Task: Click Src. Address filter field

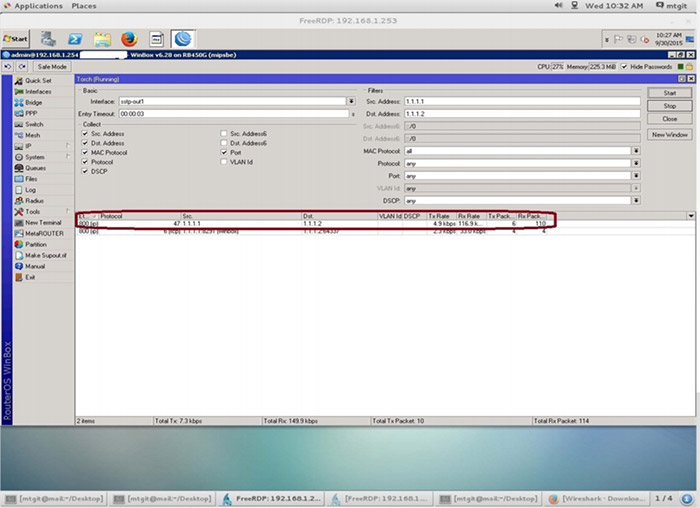Action: (x=522, y=101)
